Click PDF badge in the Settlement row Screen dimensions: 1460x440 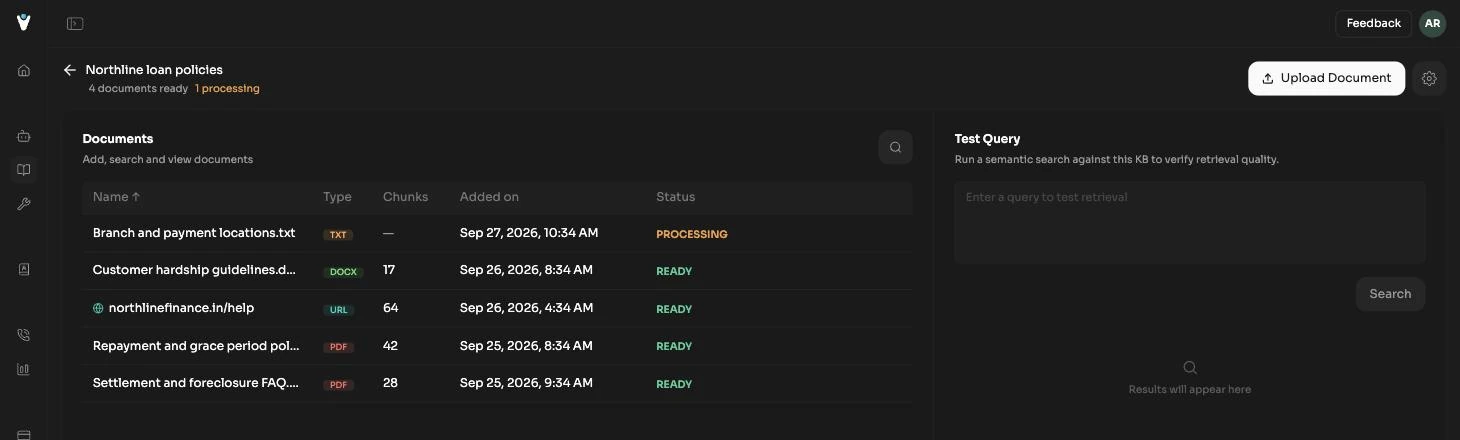[x=338, y=385]
